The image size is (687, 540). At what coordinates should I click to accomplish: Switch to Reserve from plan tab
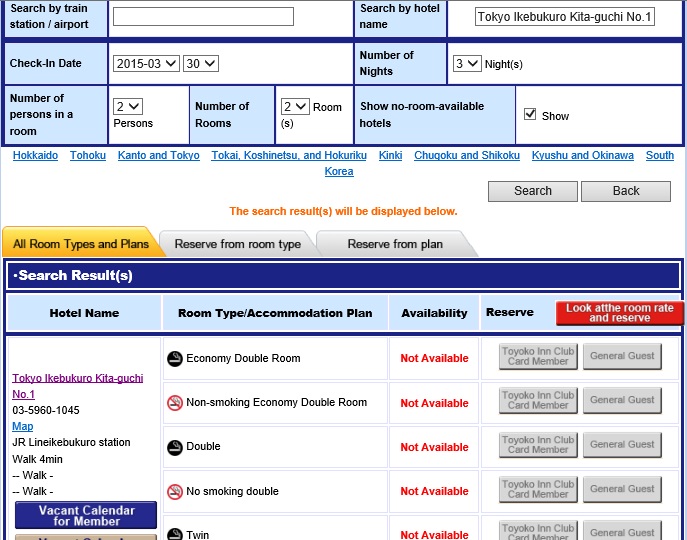[395, 244]
